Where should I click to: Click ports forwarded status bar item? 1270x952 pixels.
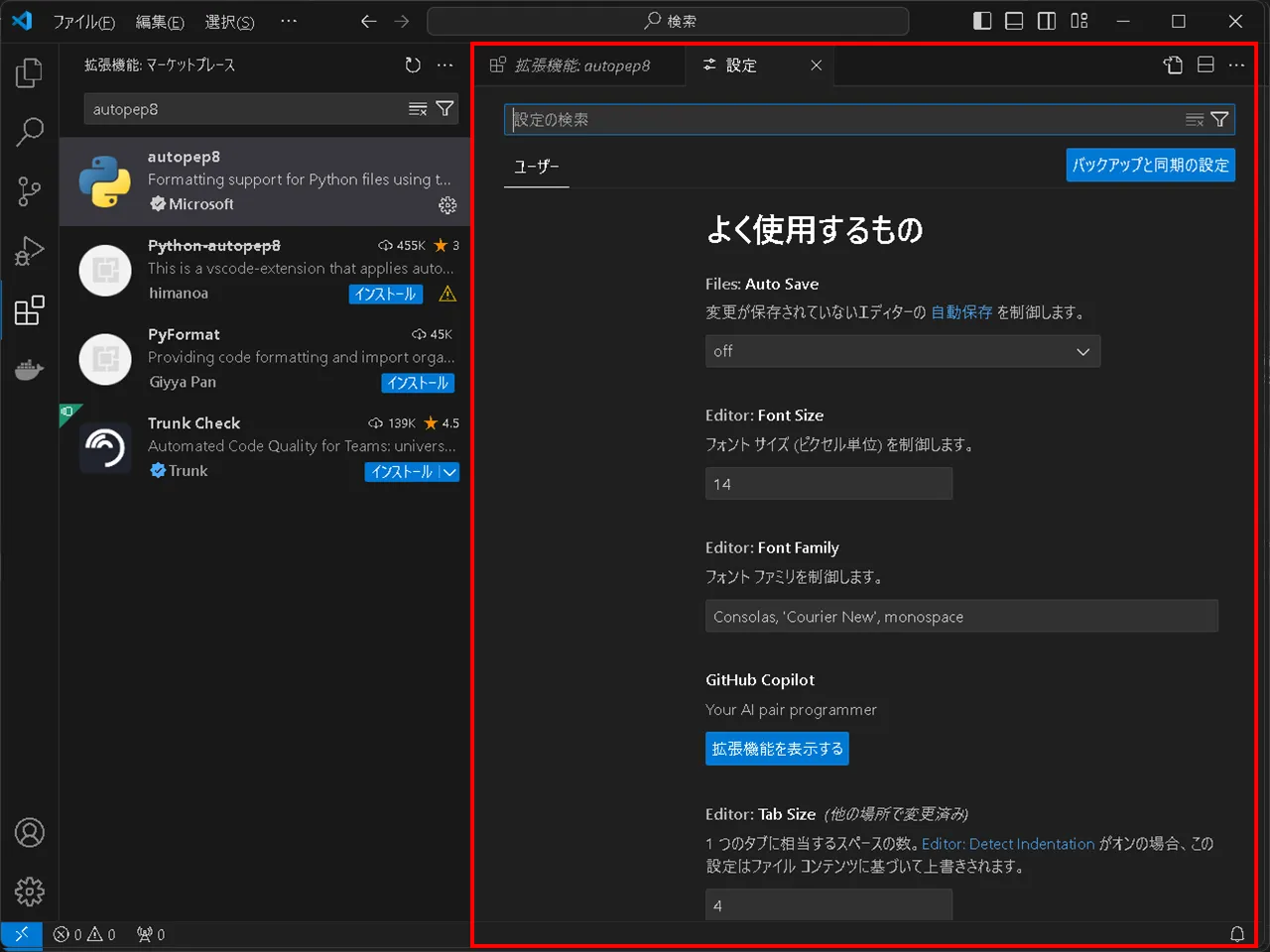151,934
